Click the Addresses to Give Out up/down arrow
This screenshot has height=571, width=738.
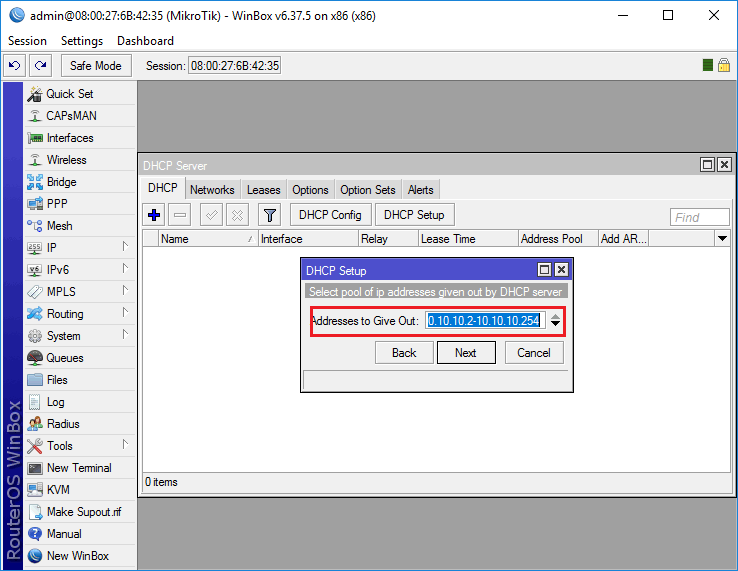pyautogui.click(x=555, y=321)
